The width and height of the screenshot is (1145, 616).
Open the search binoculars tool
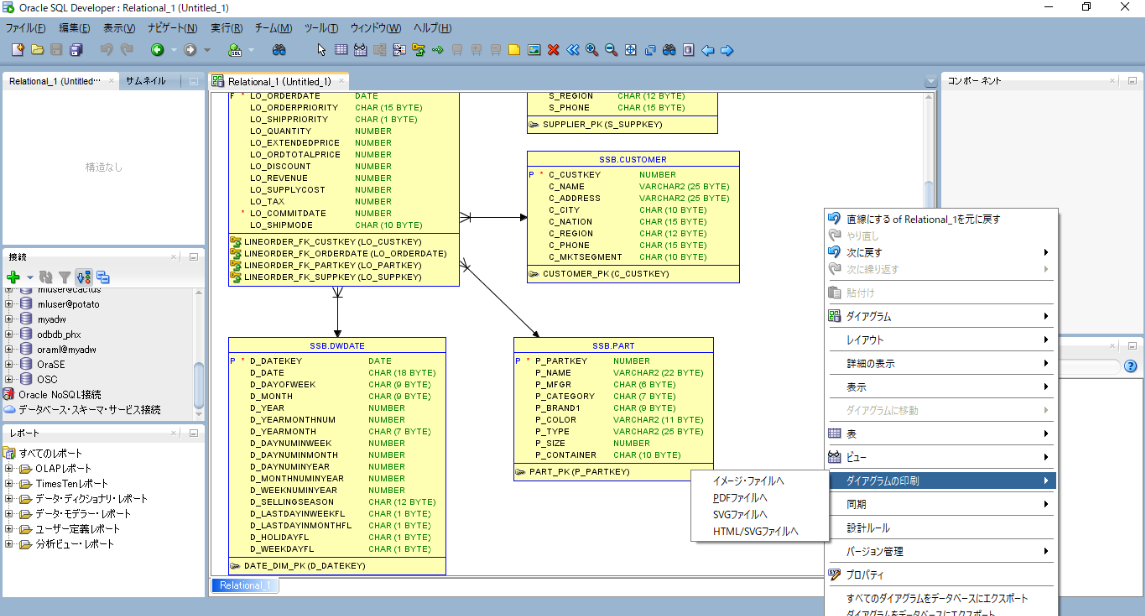[x=668, y=49]
